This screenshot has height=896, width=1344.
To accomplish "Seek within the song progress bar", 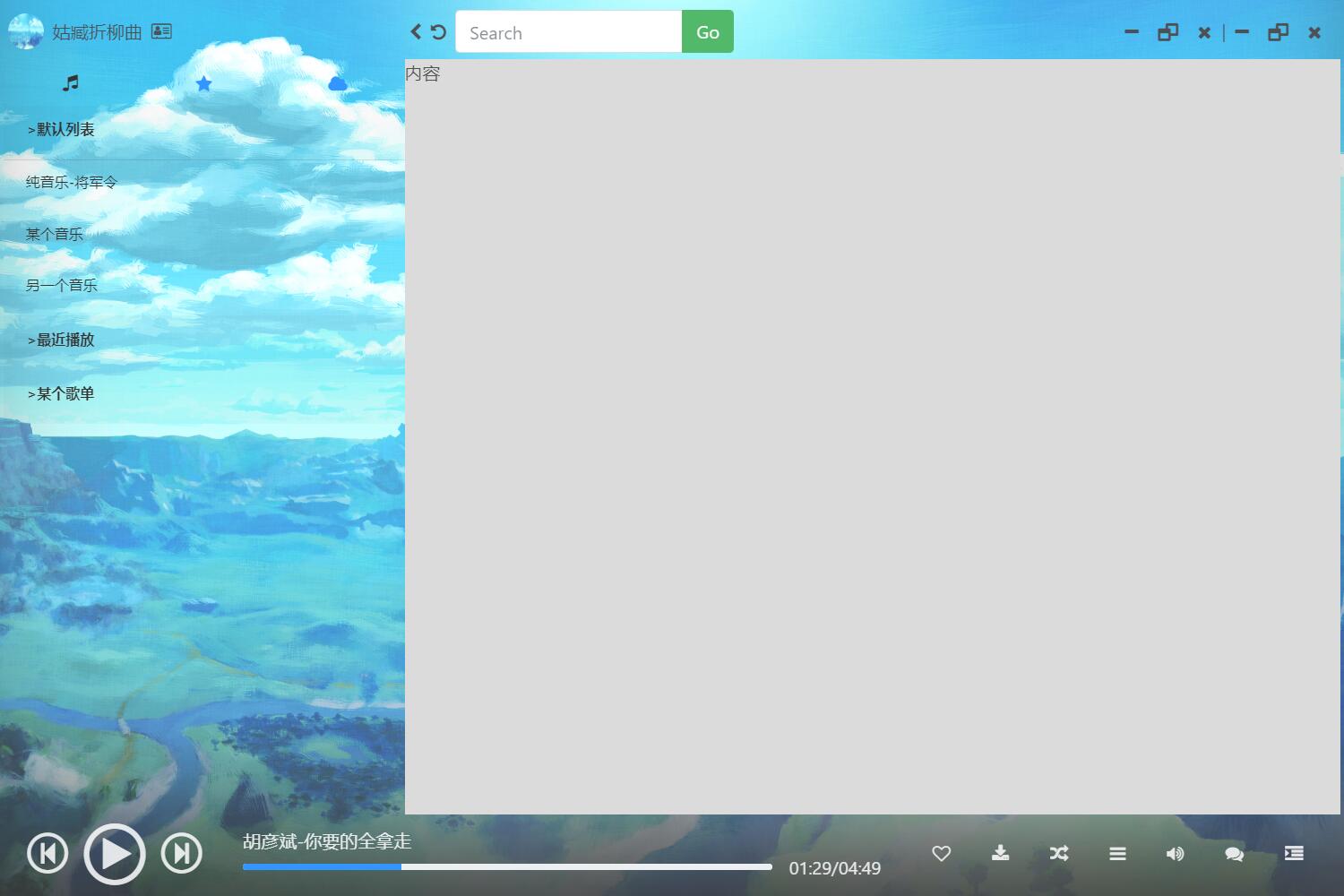I will [507, 866].
